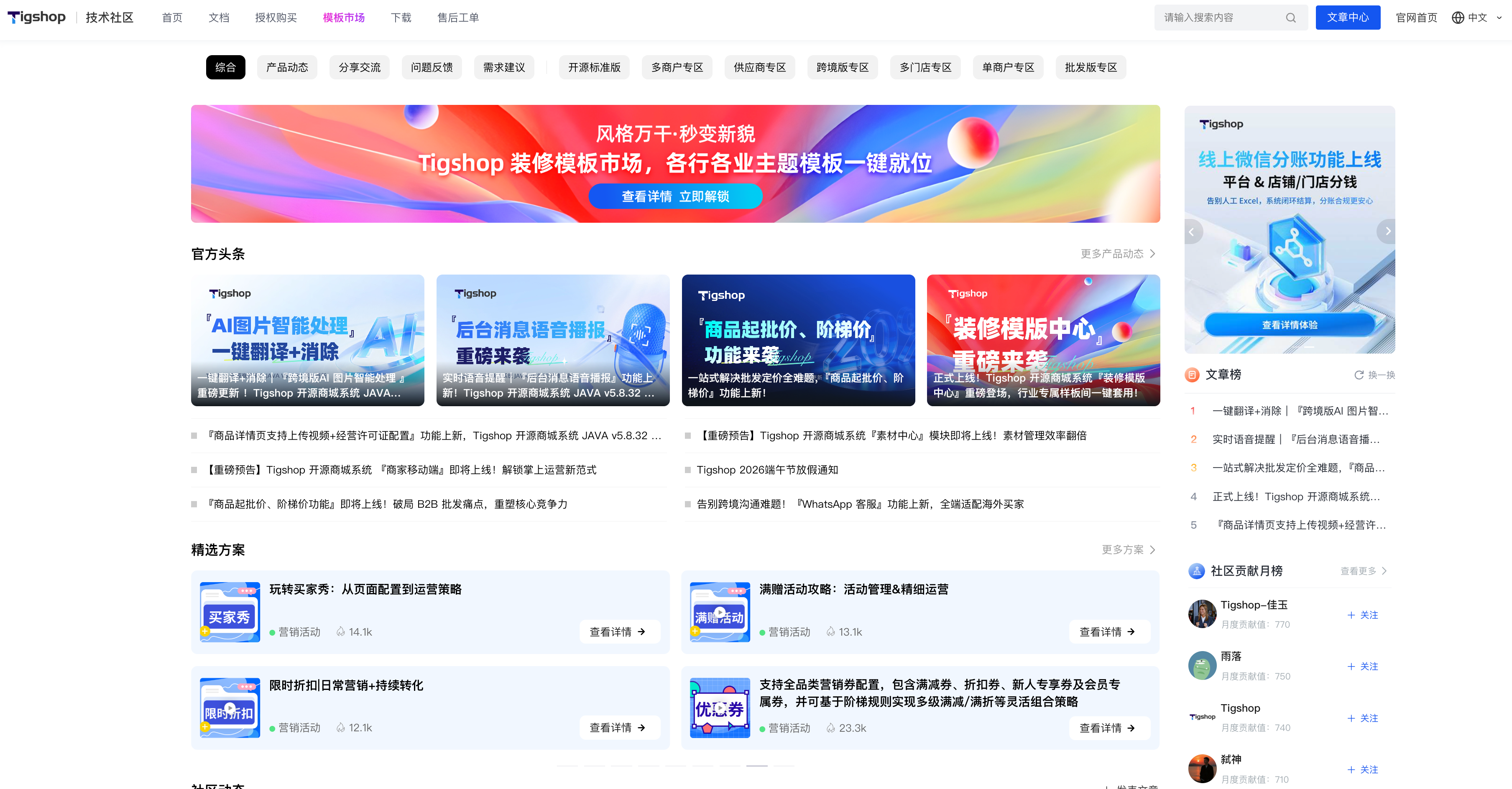This screenshot has width=1512, height=789.
Task: Click 查看详情 for 玩转买家秀
Action: 620,632
